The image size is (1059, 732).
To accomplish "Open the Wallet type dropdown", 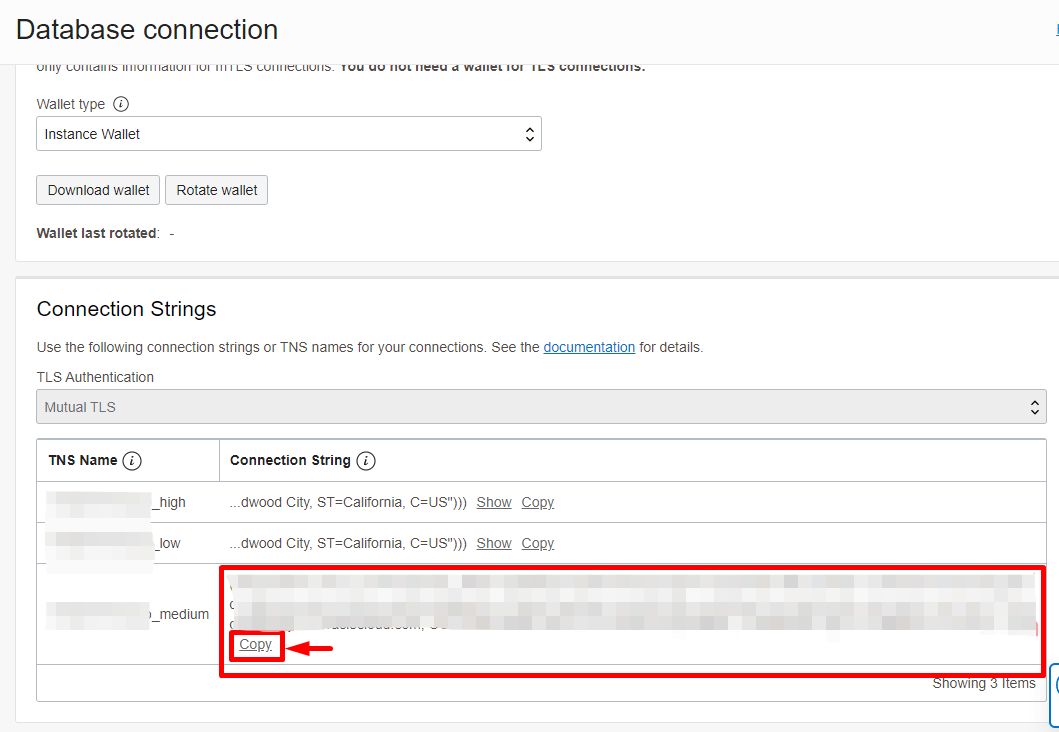I will click(x=289, y=133).
